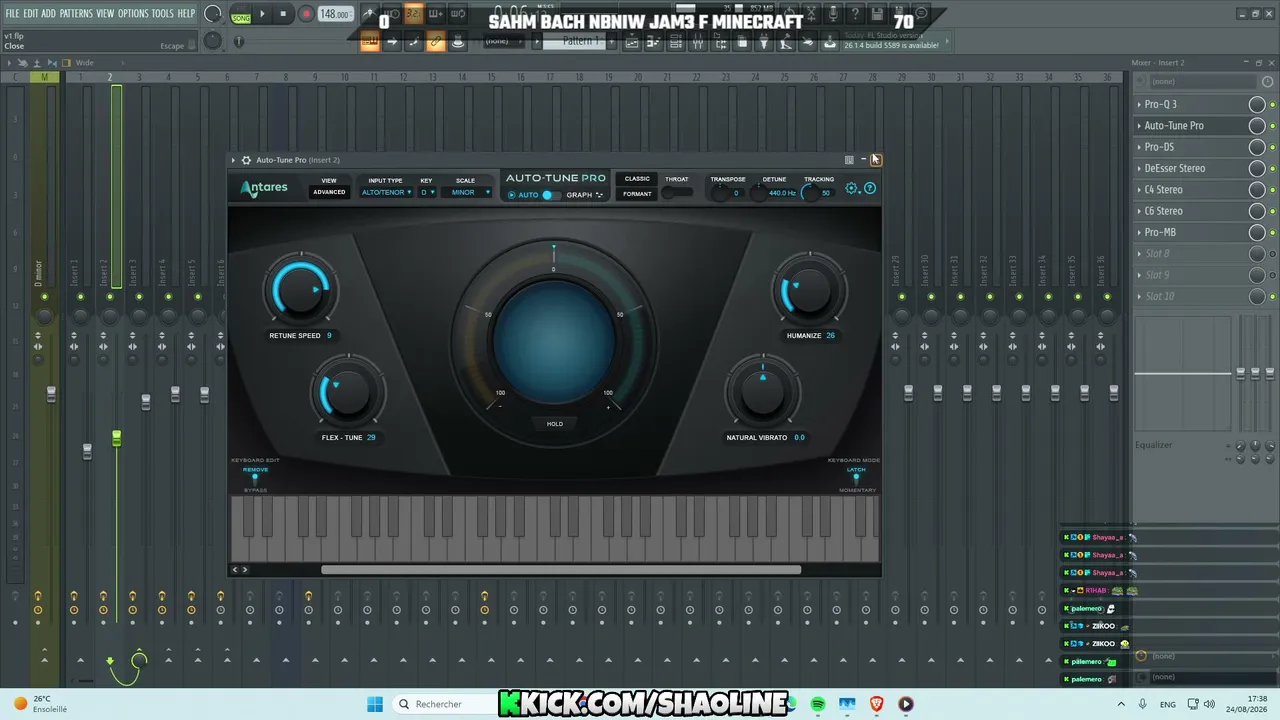The width and height of the screenshot is (1280, 720).
Task: Open the PATTERNS menu
Action: 76,14
